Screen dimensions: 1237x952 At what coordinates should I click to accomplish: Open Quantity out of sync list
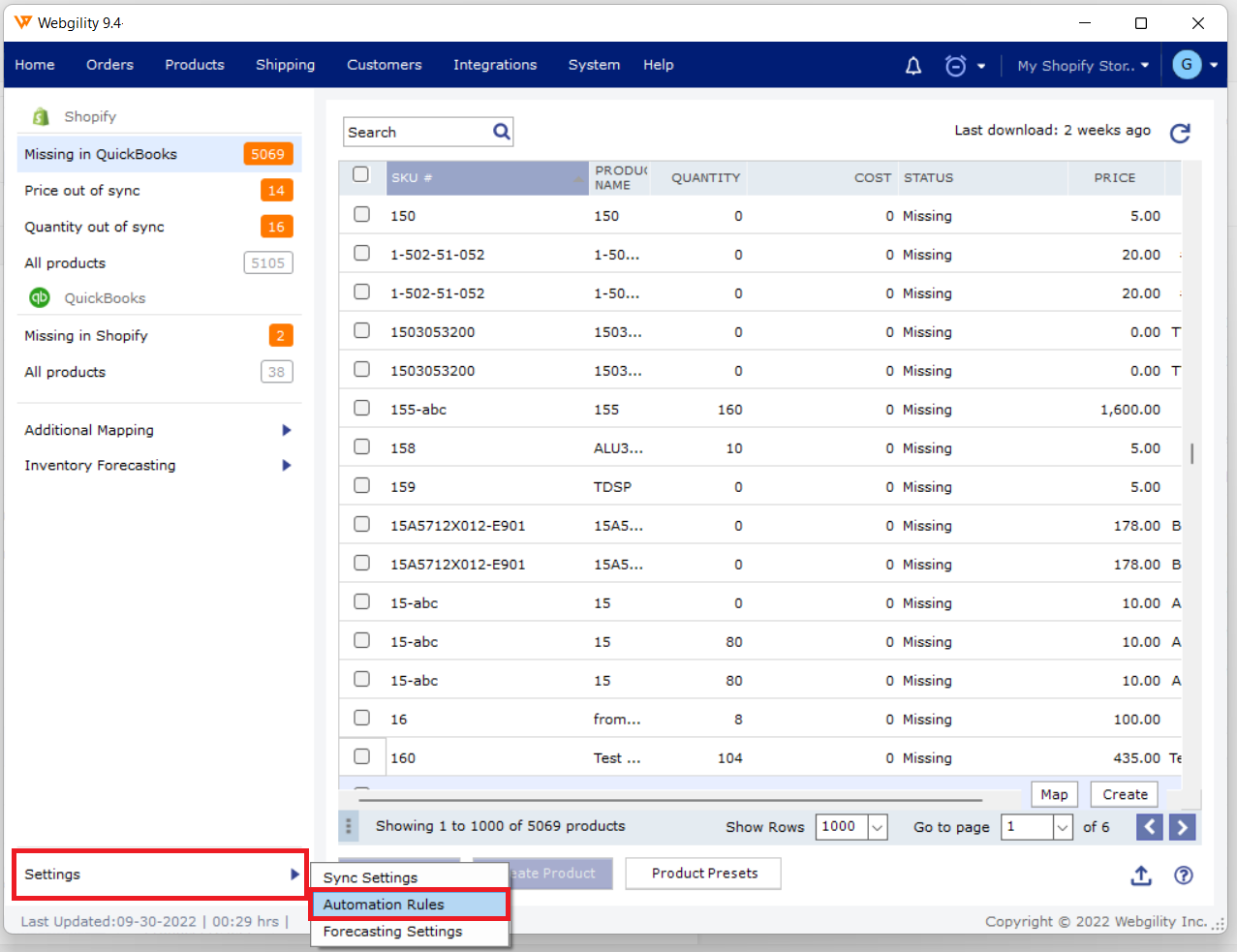click(x=159, y=227)
